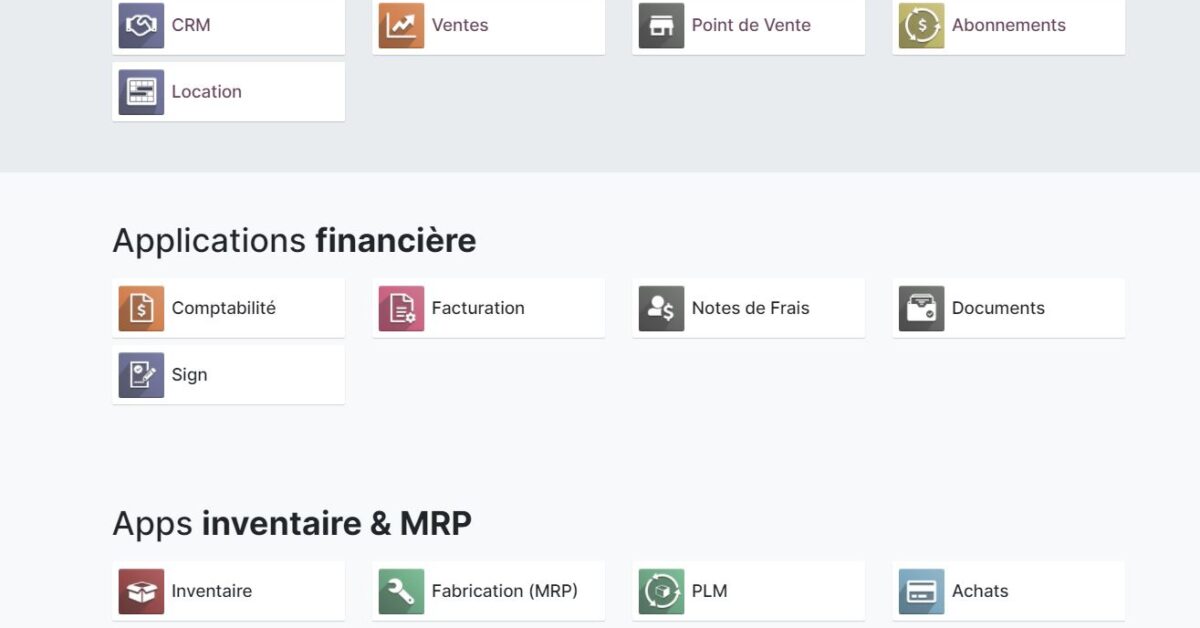Open Achats via its label
The image size is (1200, 628).
click(980, 590)
